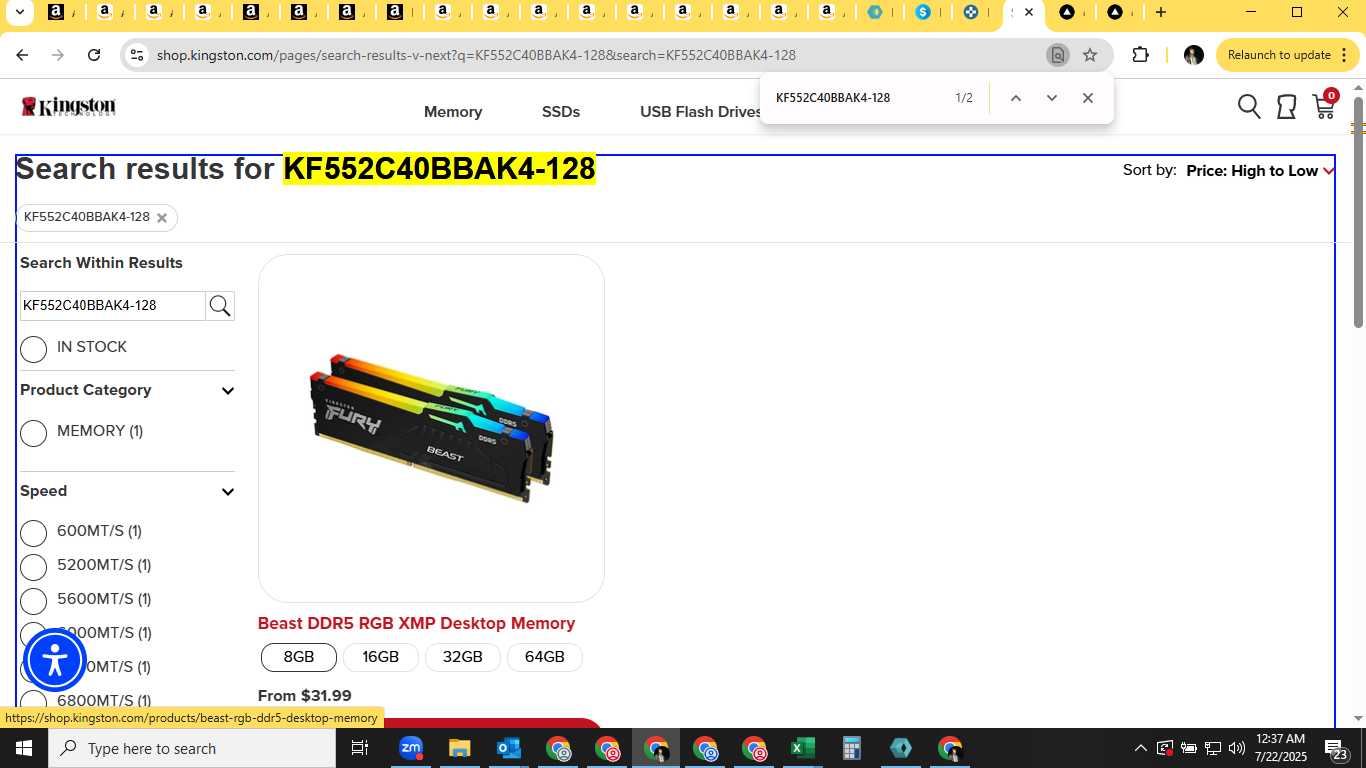Screen dimensions: 1366x768
Task: View site information icon in address bar
Action: [x=137, y=55]
